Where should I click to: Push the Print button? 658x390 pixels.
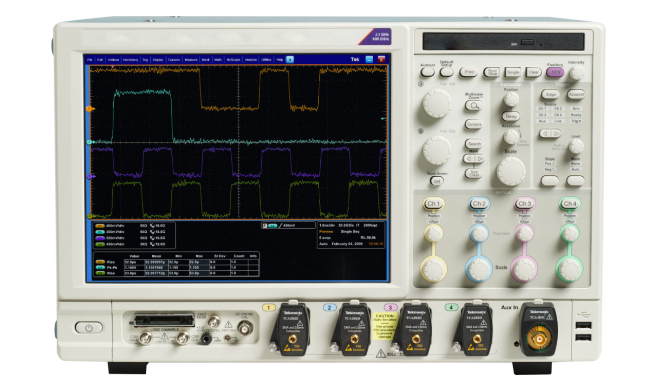pyautogui.click(x=468, y=72)
